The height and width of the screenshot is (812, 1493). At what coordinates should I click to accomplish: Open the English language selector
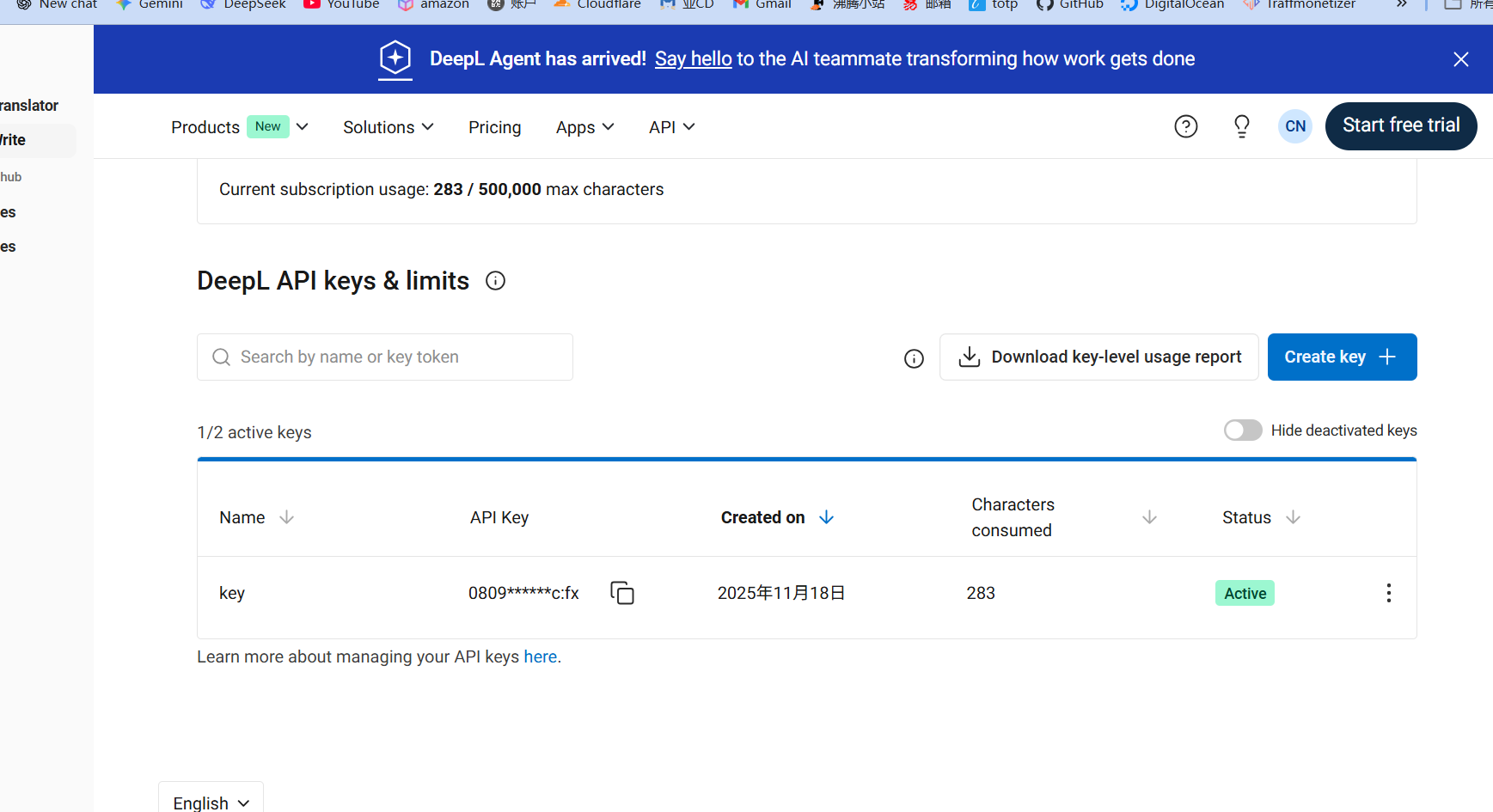pos(211,803)
